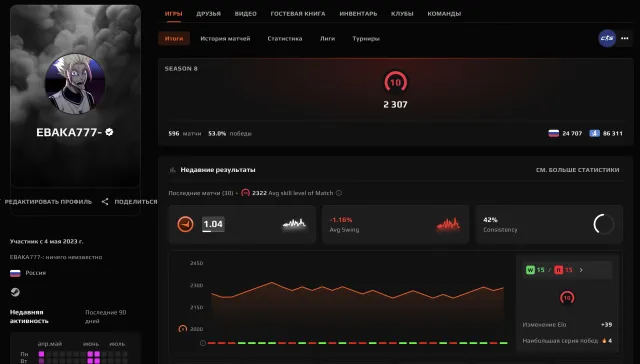
Task: Click the 53.0% победы stat
Action: click(230, 133)
